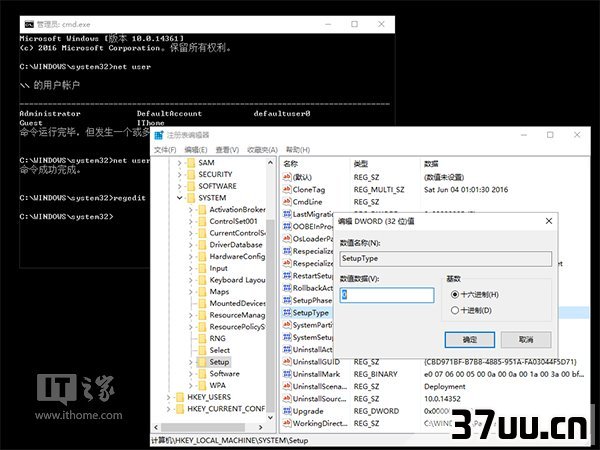This screenshot has width=600, height=450.
Task: Click the UninstallGUID string icon
Action: [x=287, y=362]
